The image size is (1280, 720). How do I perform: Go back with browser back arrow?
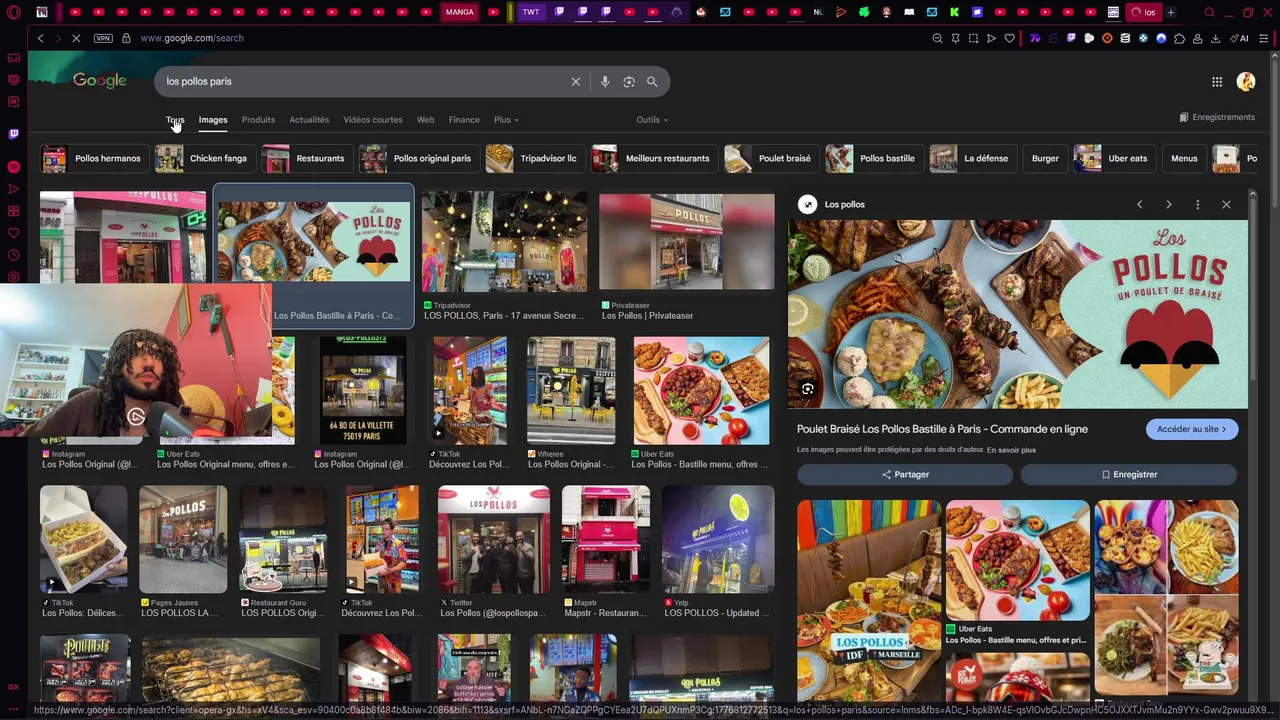(40, 38)
